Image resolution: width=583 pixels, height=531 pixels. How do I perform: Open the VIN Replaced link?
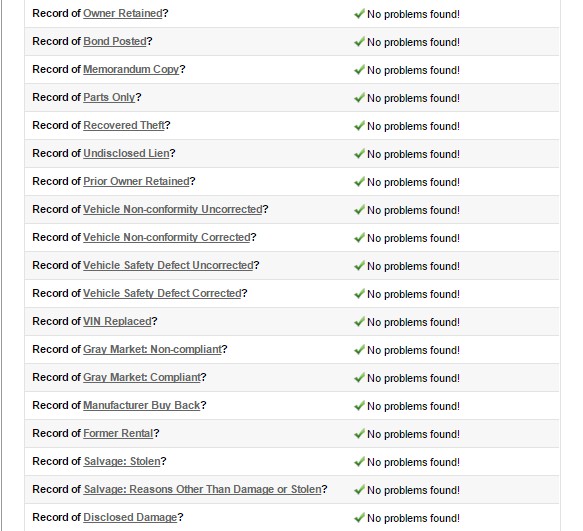[117, 321]
